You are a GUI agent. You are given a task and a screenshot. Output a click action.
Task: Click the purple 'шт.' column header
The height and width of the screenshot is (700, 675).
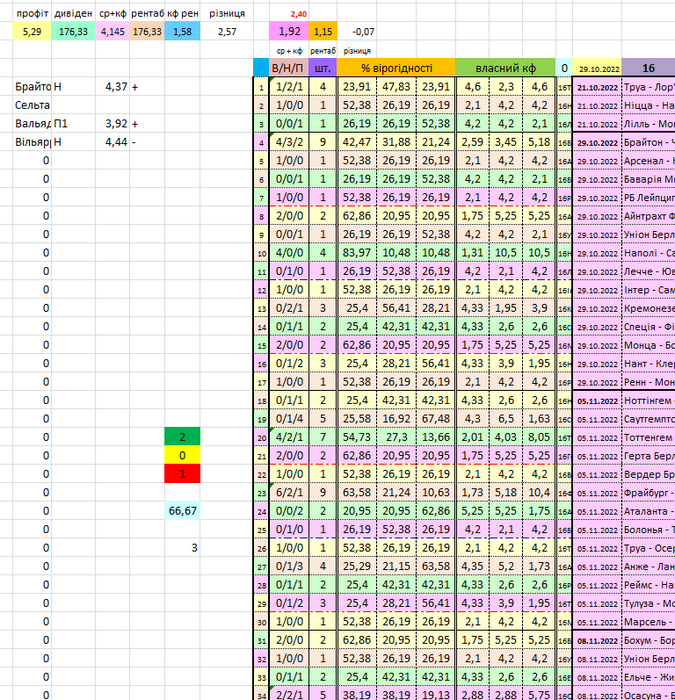(323, 68)
